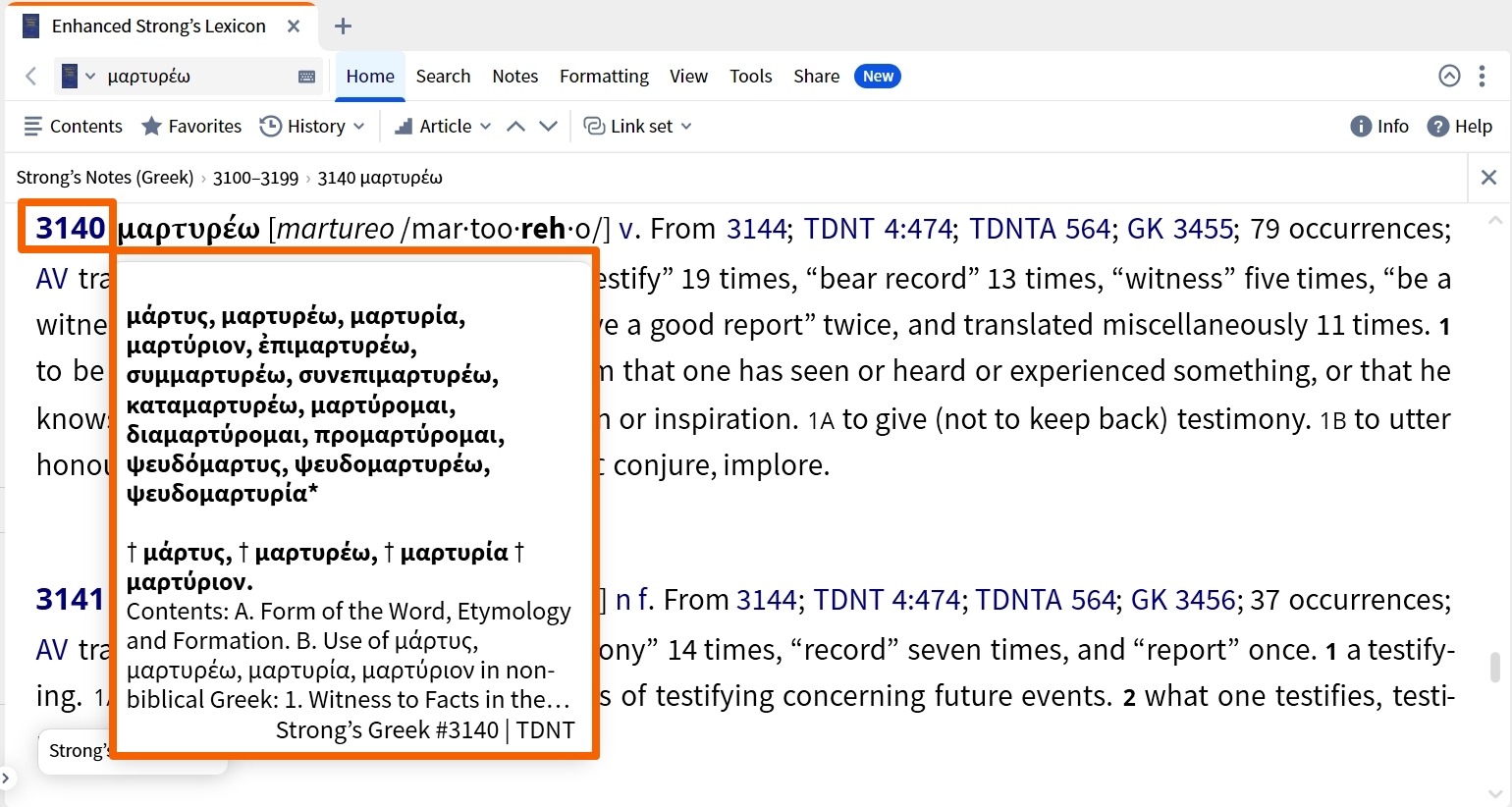
Task: Collapse the ribbon with circled chevron icon
Action: pyautogui.click(x=1449, y=76)
